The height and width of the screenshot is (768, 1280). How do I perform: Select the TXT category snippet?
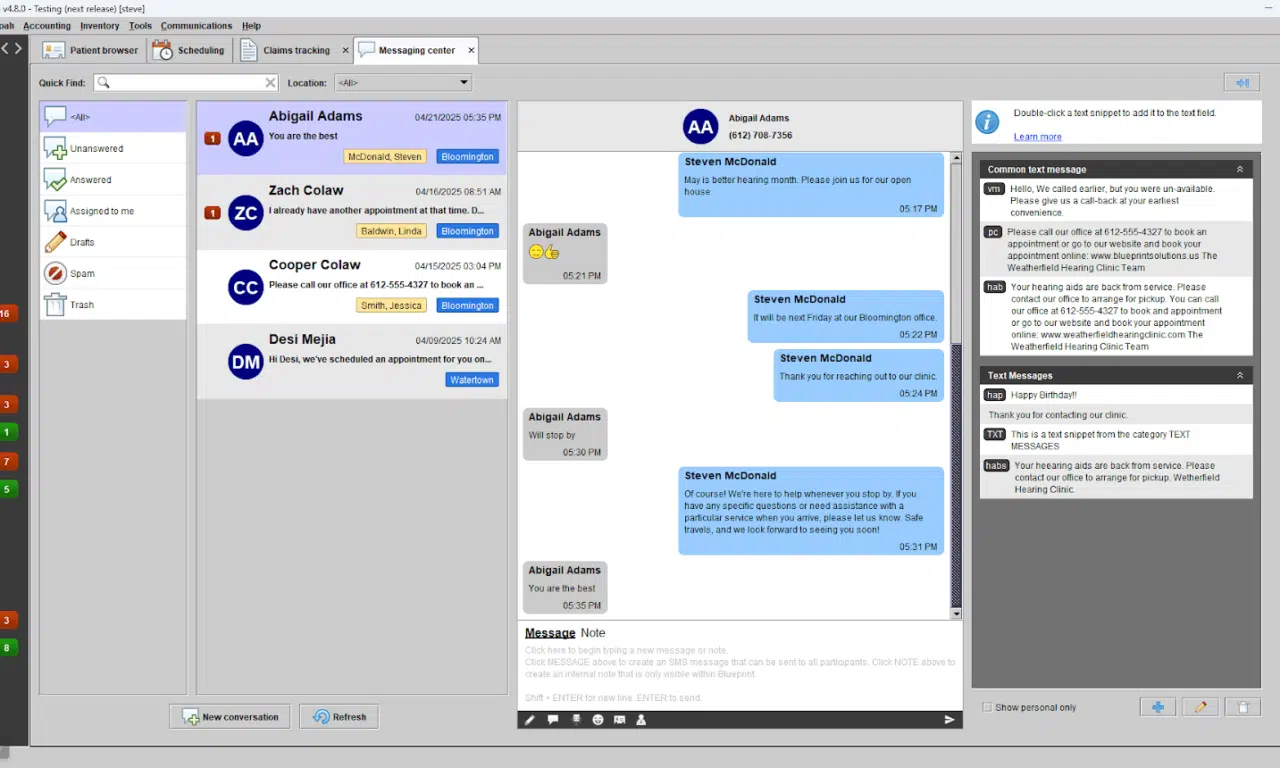1116,440
